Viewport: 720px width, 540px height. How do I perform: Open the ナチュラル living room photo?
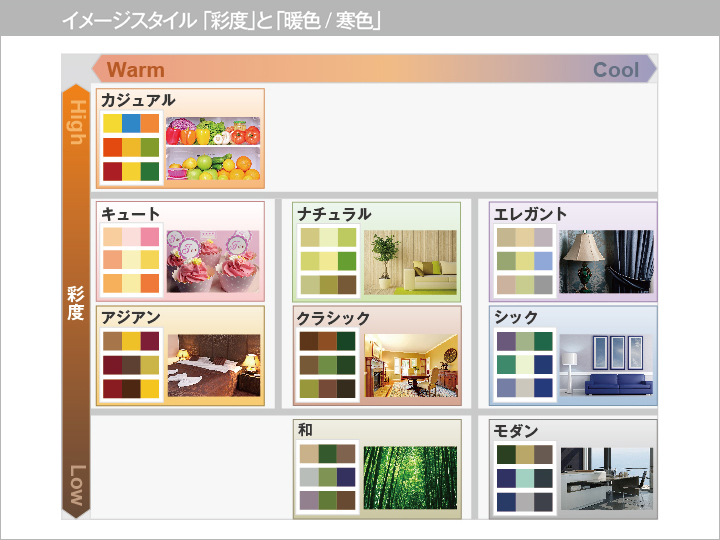tap(410, 261)
